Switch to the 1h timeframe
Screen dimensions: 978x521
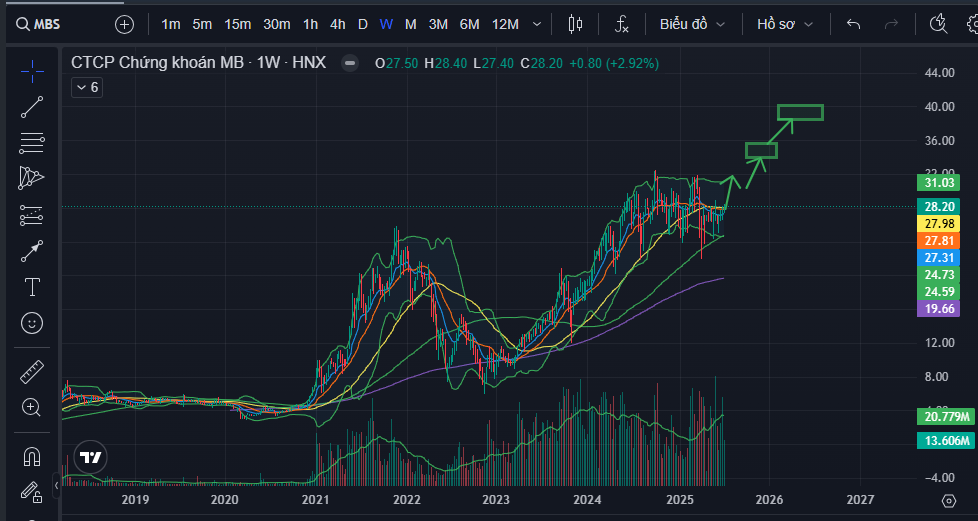click(x=311, y=24)
